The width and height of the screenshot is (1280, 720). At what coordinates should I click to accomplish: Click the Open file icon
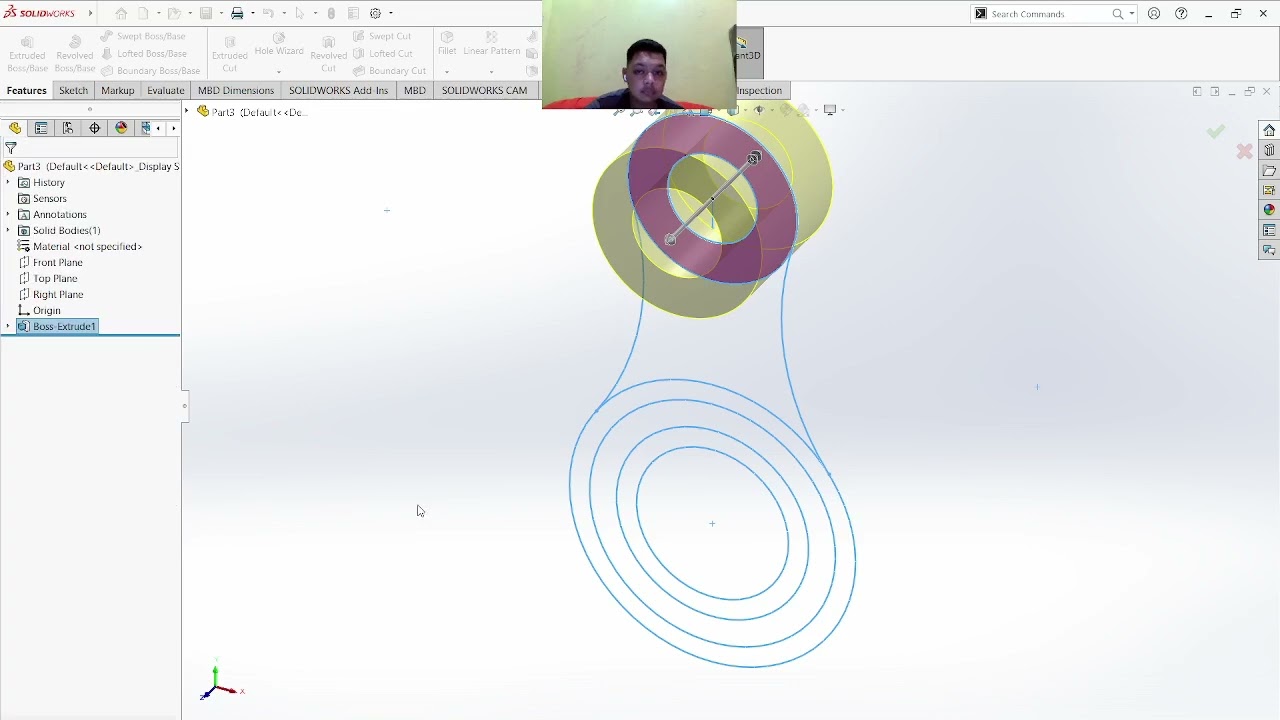coord(173,13)
